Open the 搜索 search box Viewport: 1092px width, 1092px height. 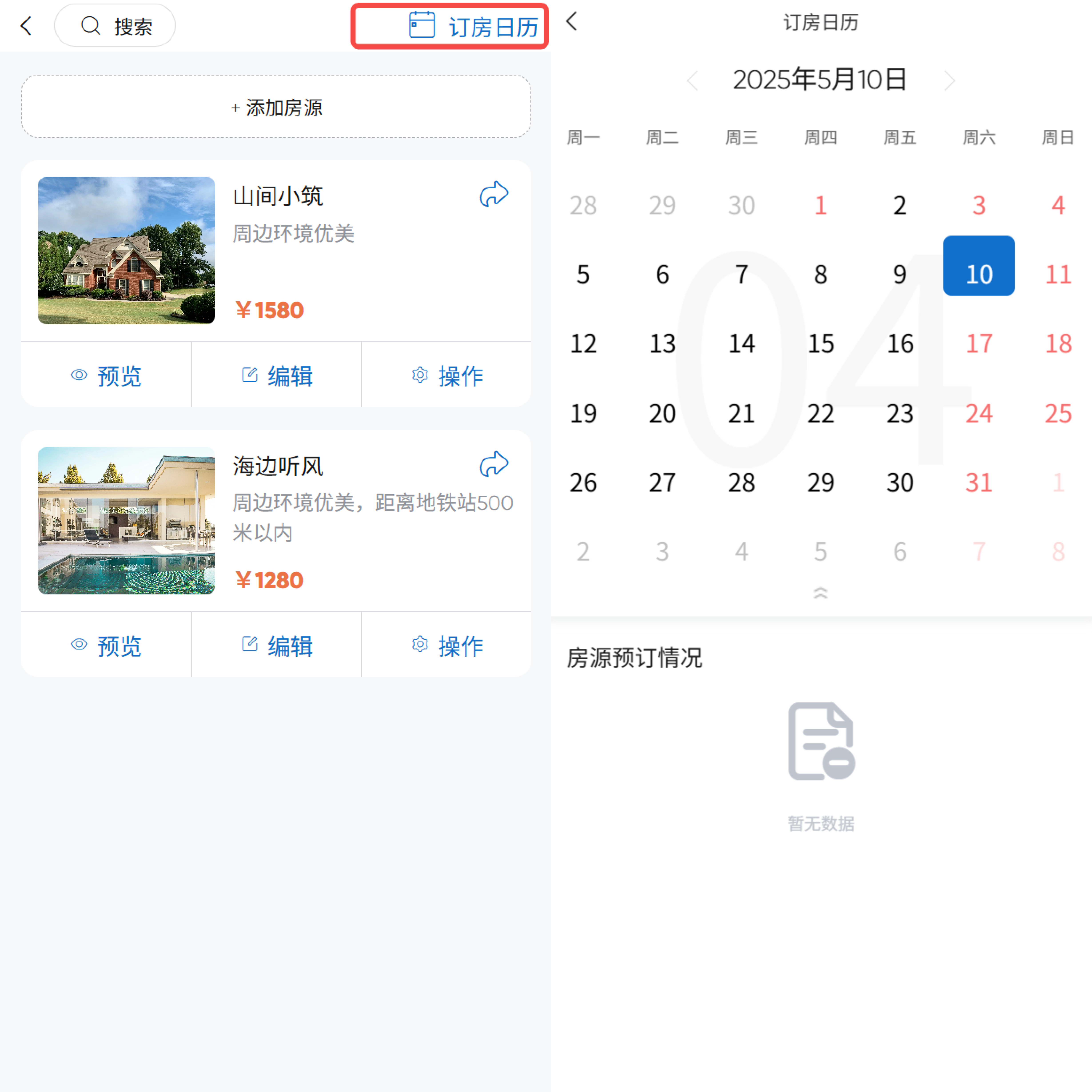[115, 26]
